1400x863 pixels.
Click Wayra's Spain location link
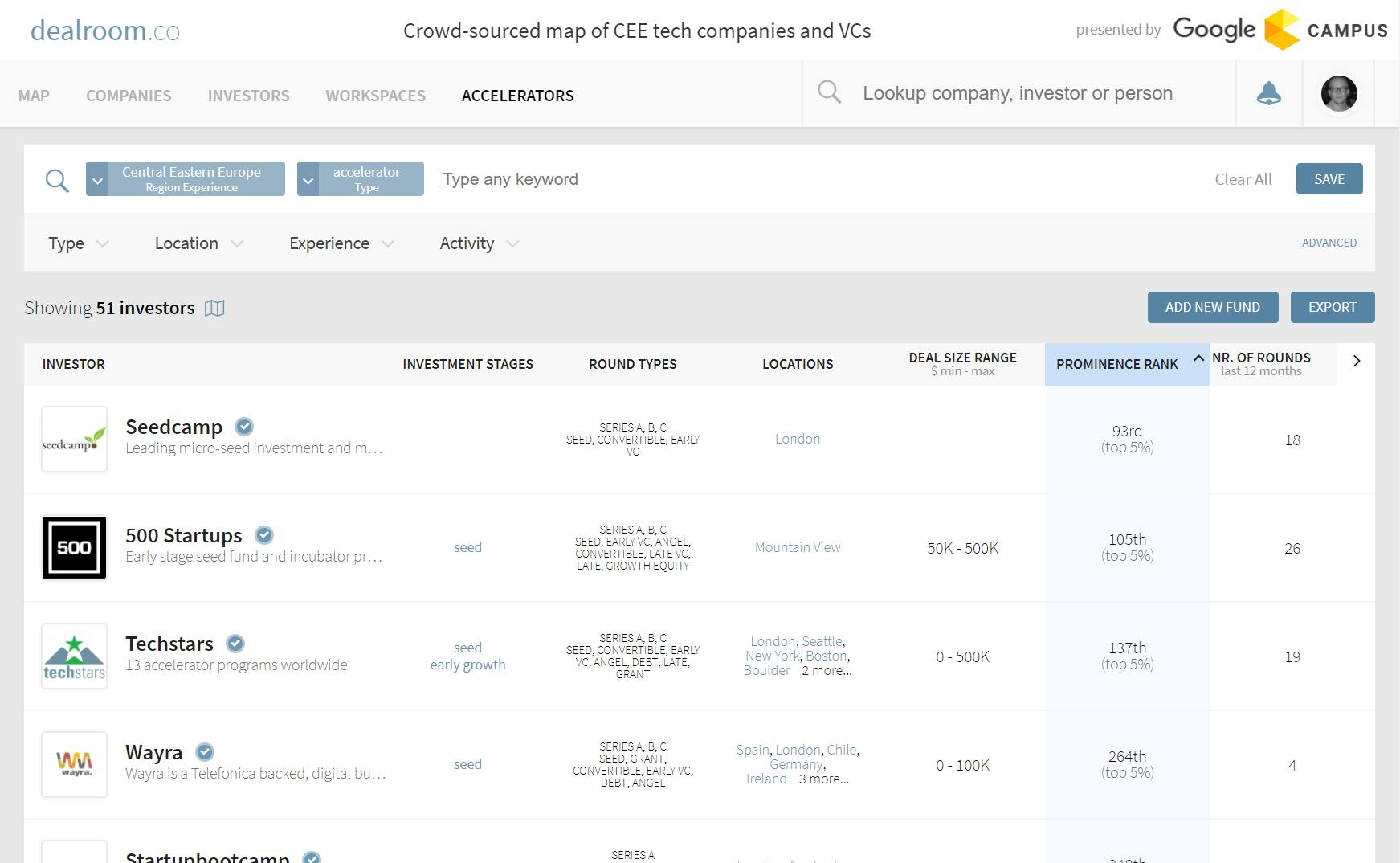(x=753, y=750)
